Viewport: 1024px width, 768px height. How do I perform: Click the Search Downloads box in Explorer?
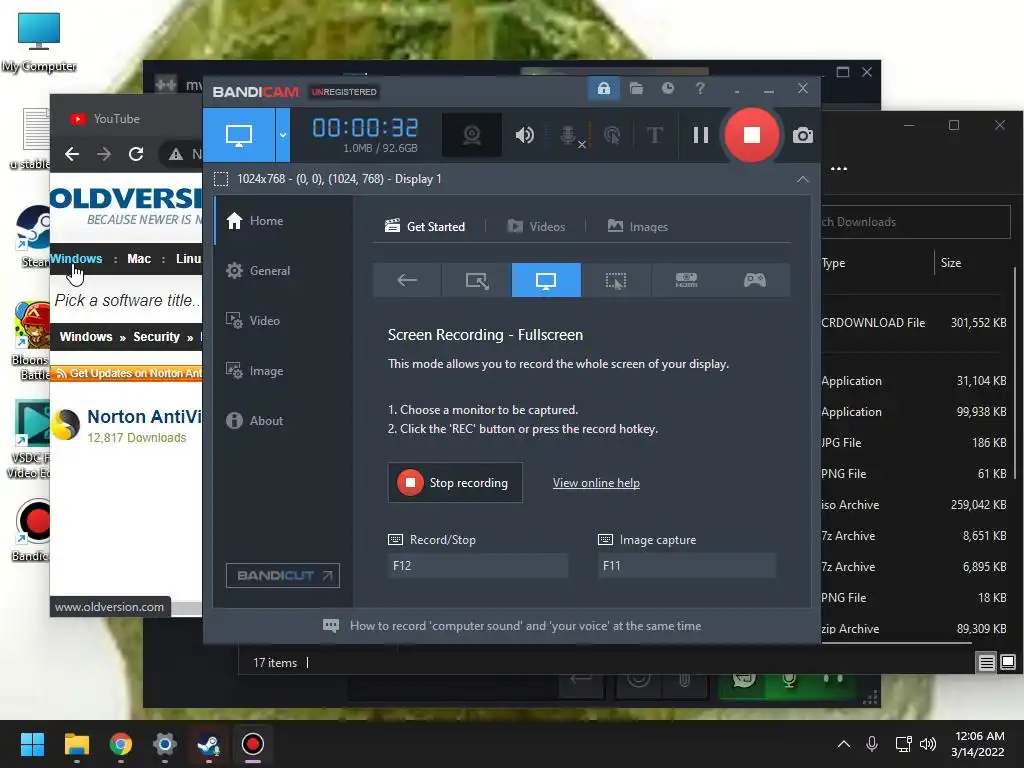tap(916, 222)
